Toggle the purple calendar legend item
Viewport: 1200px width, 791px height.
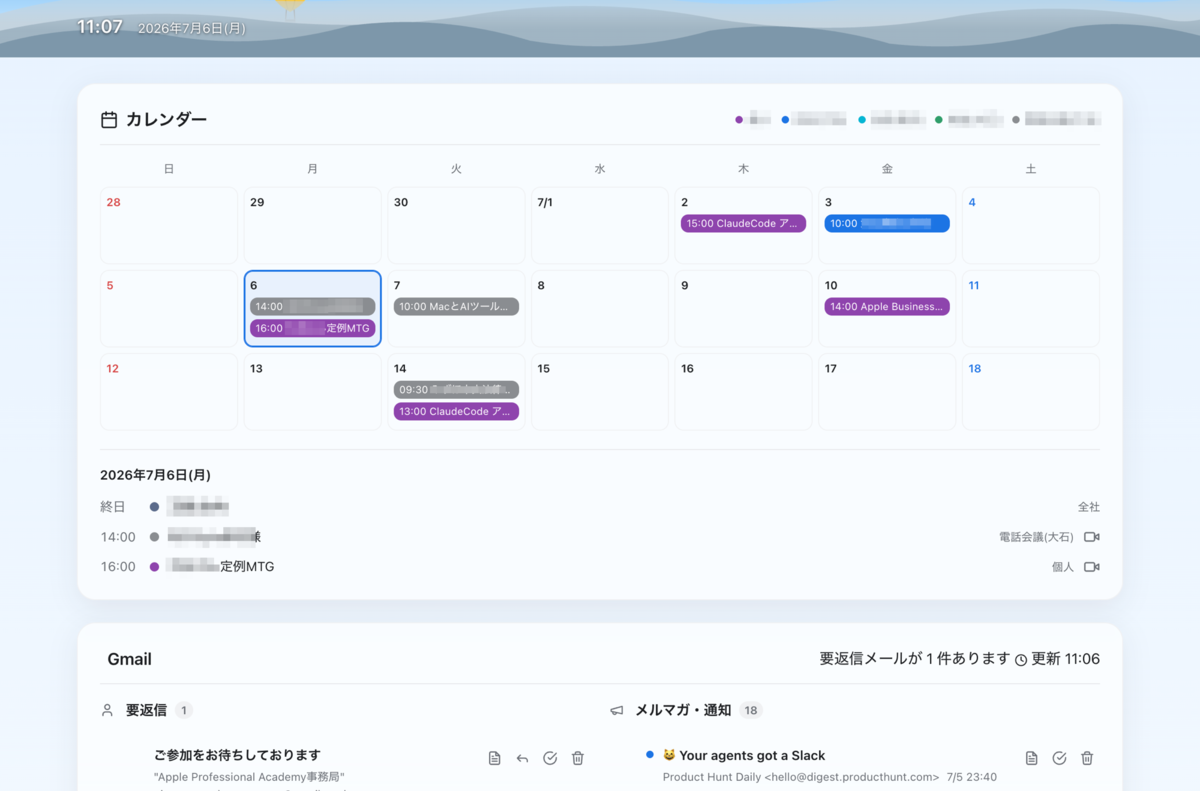tap(753, 120)
